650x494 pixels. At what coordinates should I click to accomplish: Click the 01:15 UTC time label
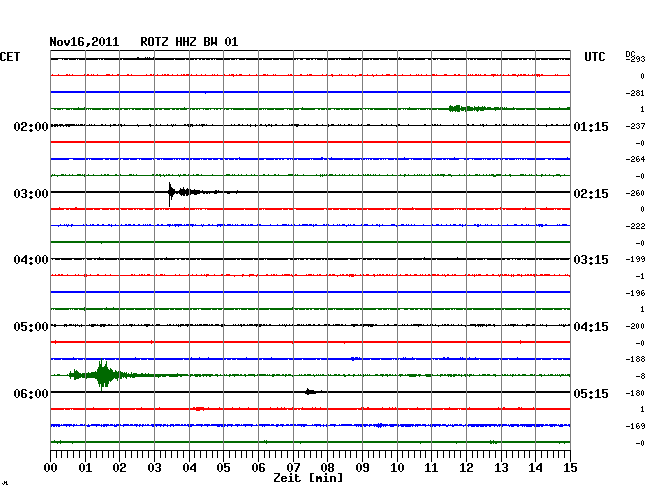(x=591, y=126)
